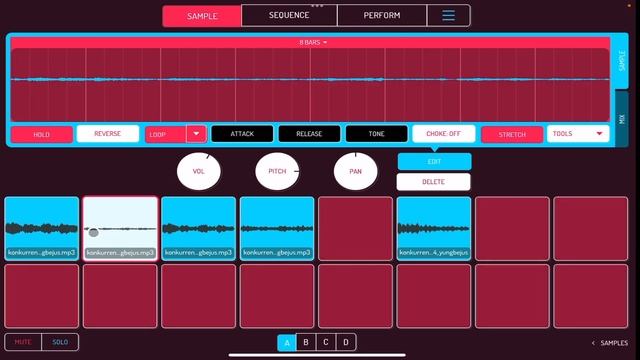640x360 pixels.
Task: Select the konkurren..4_yungbejus sample pad
Action: pos(434,229)
